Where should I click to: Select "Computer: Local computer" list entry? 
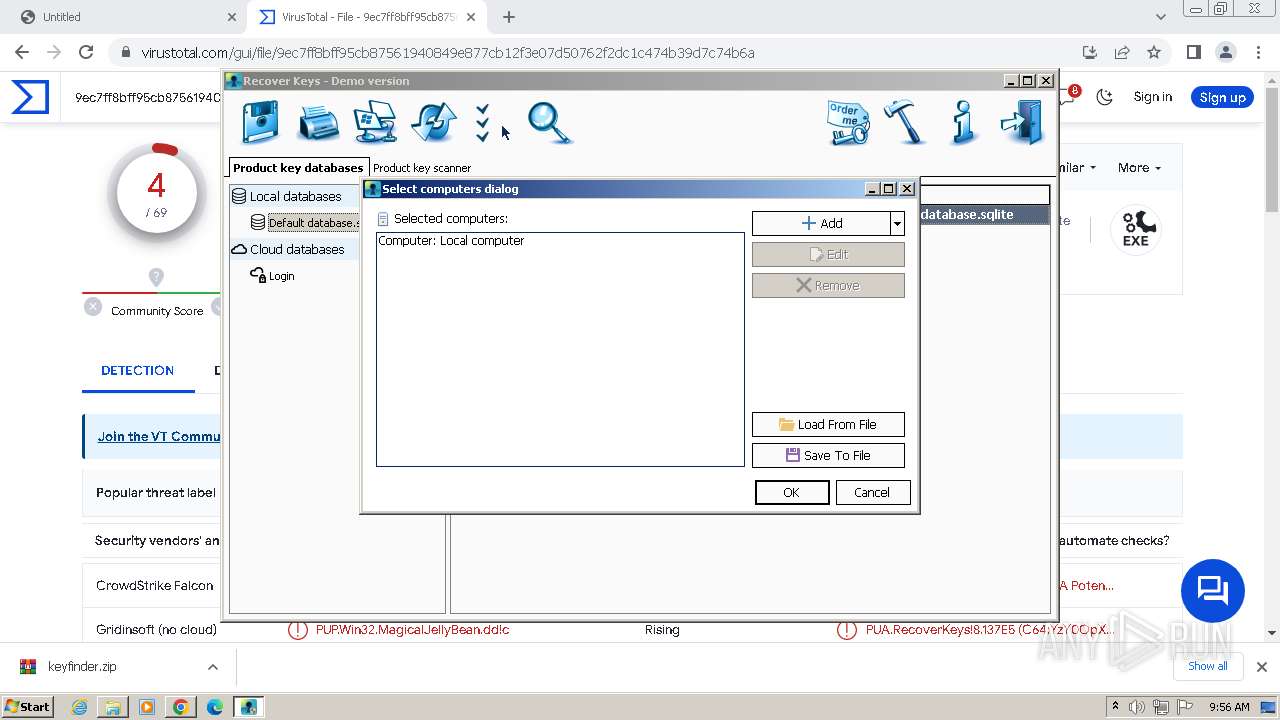[x=451, y=241]
